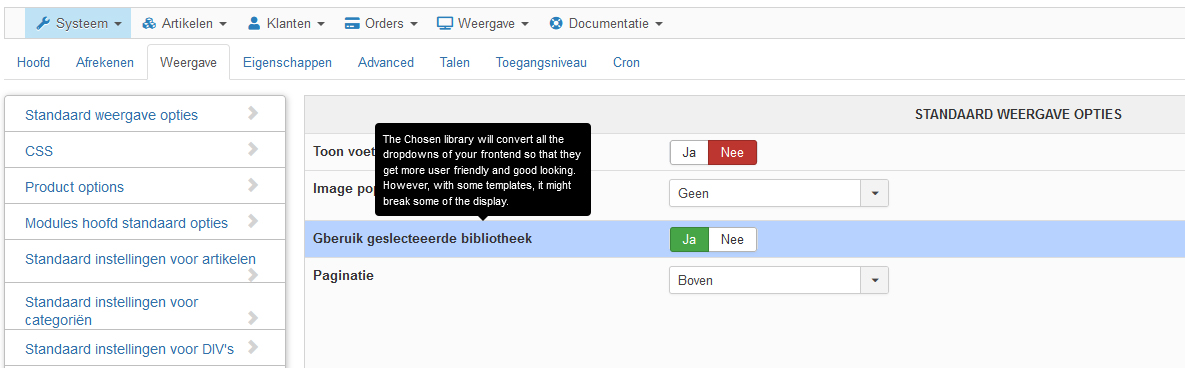
Task: Click chevron next to CSS
Action: (x=253, y=149)
